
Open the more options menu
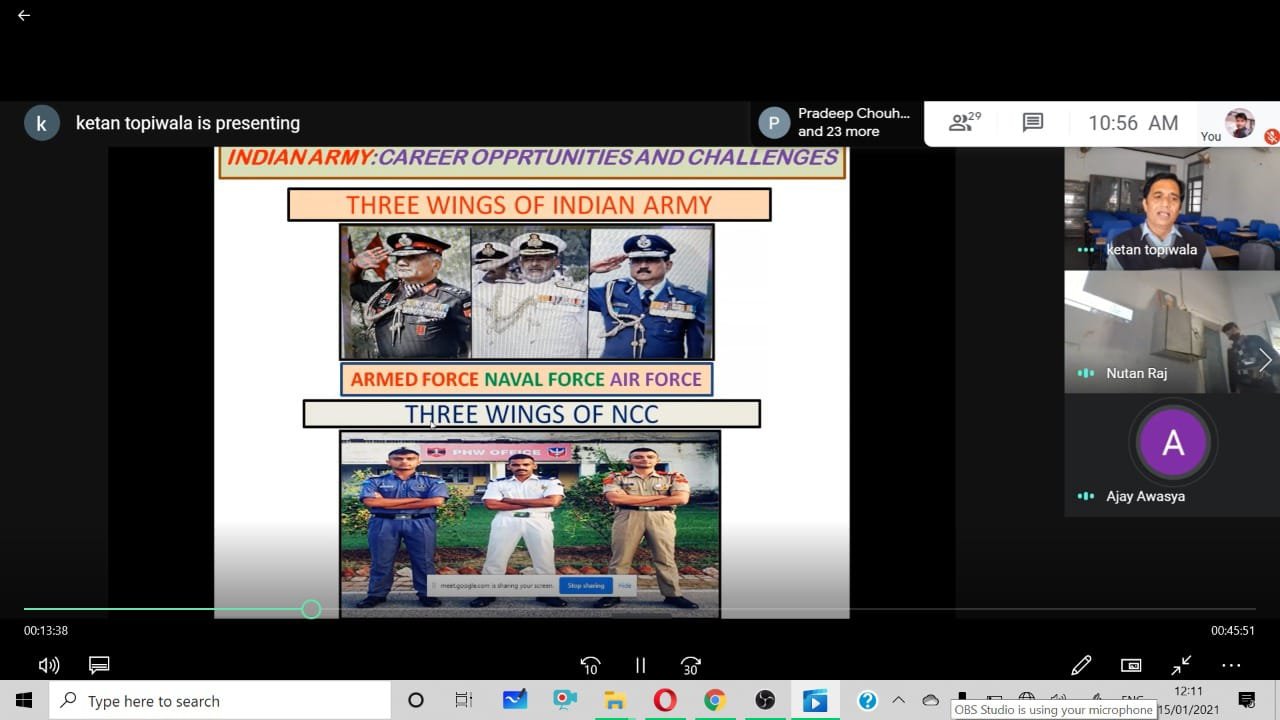click(x=1231, y=665)
